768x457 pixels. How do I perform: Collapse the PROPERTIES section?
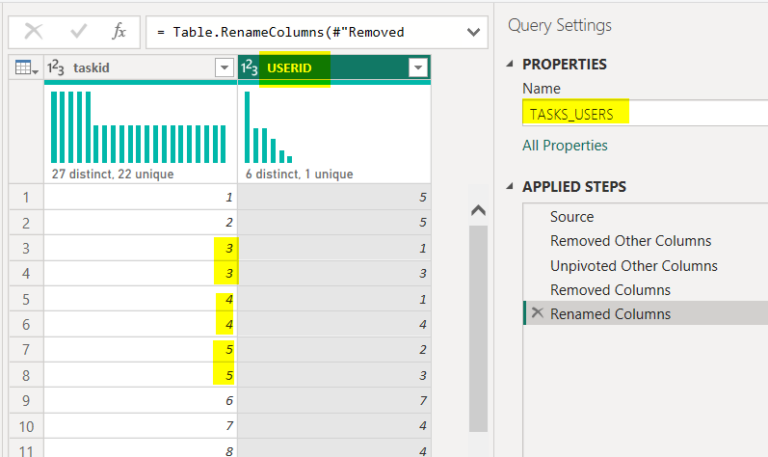pyautogui.click(x=510, y=64)
